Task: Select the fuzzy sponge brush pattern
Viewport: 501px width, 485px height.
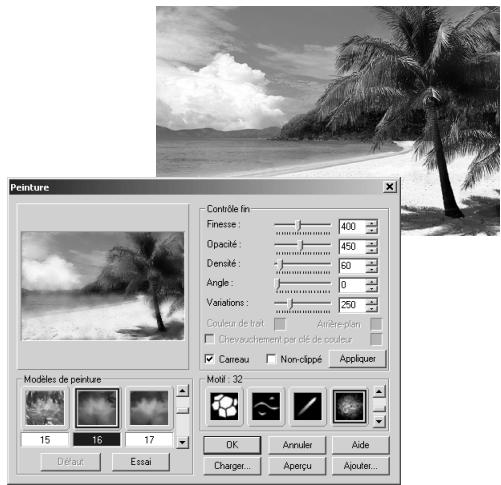Action: [349, 406]
